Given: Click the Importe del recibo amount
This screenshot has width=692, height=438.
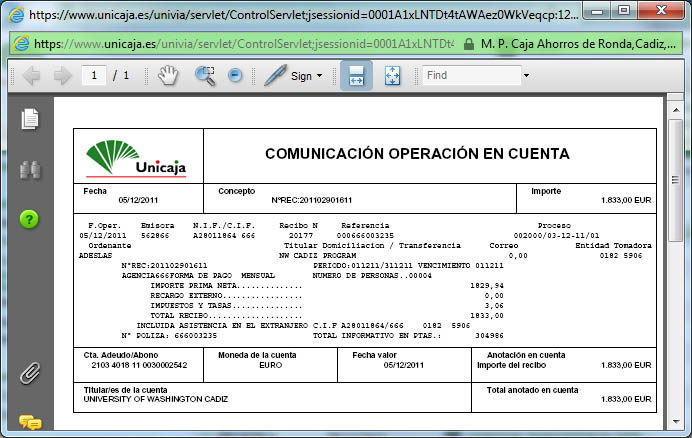Looking at the screenshot, I should (626, 365).
